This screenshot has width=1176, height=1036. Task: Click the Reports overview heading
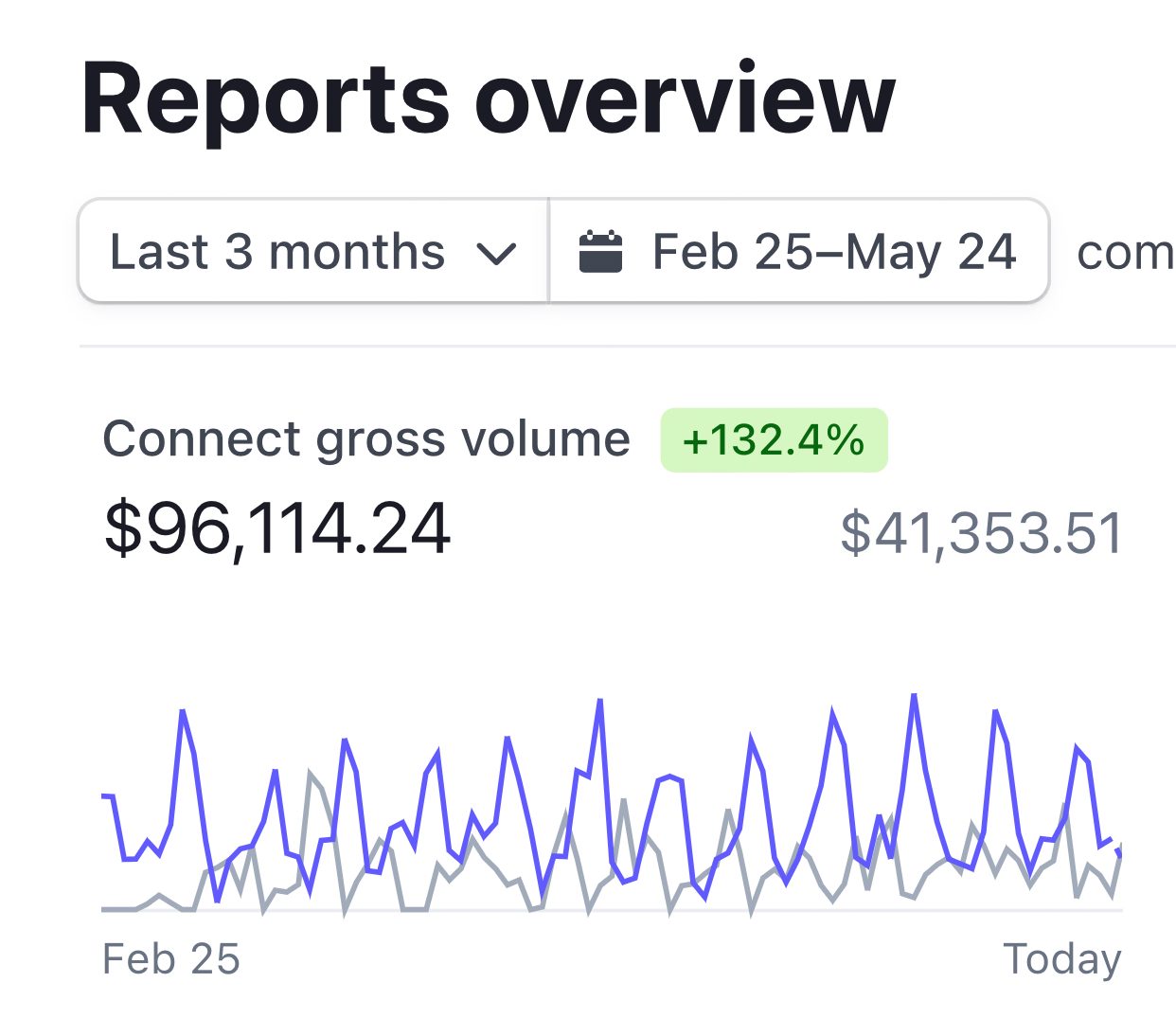488,99
